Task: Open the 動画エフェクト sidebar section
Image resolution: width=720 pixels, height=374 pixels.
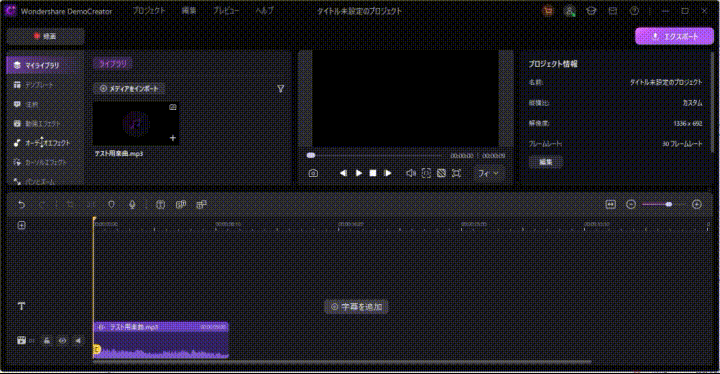Action: tap(45, 124)
